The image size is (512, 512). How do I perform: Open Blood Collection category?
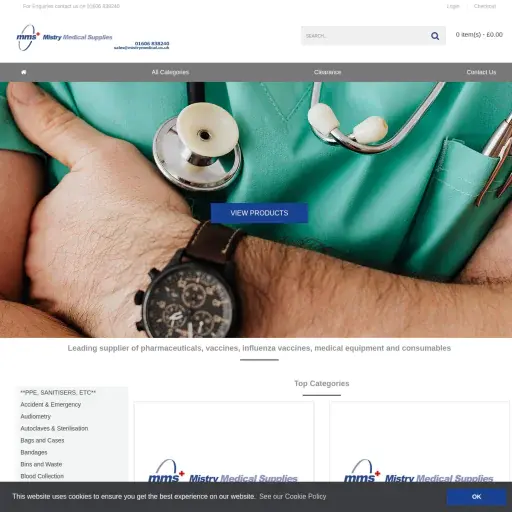(42, 476)
